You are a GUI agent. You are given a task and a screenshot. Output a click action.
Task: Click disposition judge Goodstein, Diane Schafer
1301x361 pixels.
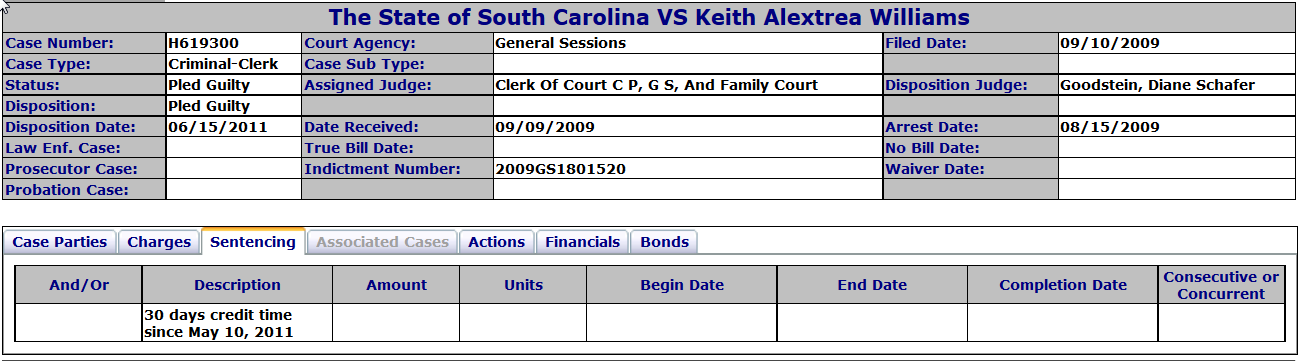tap(1157, 85)
